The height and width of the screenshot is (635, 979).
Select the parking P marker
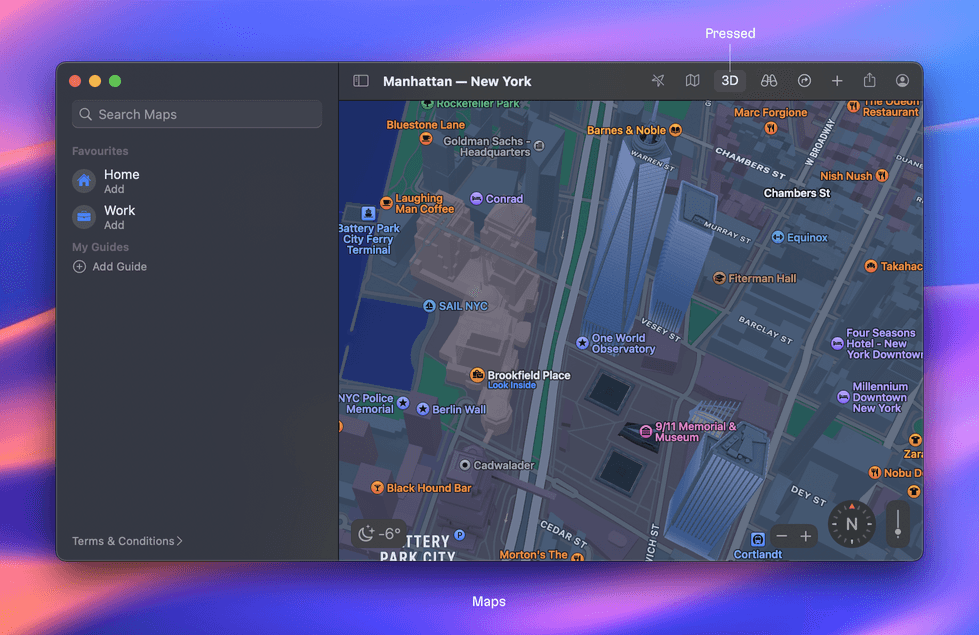460,534
